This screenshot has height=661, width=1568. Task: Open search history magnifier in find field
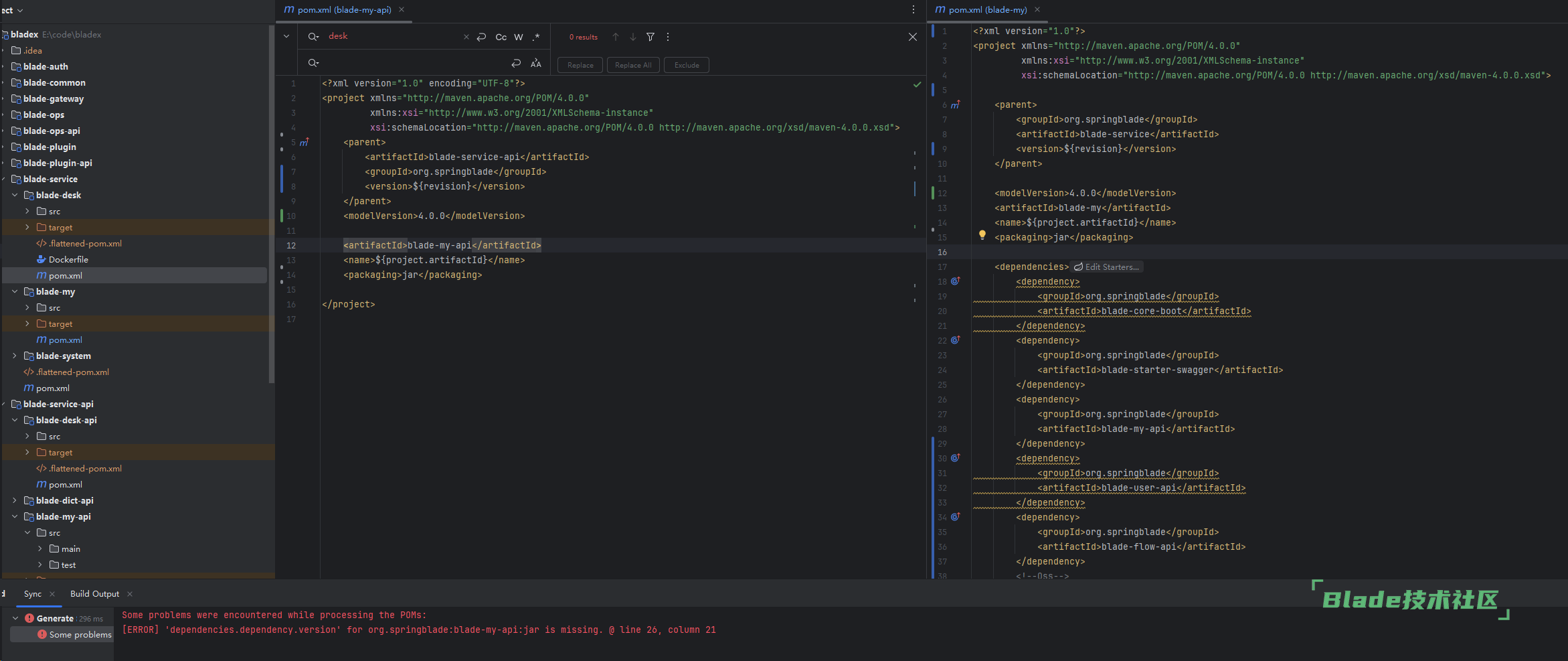[313, 37]
